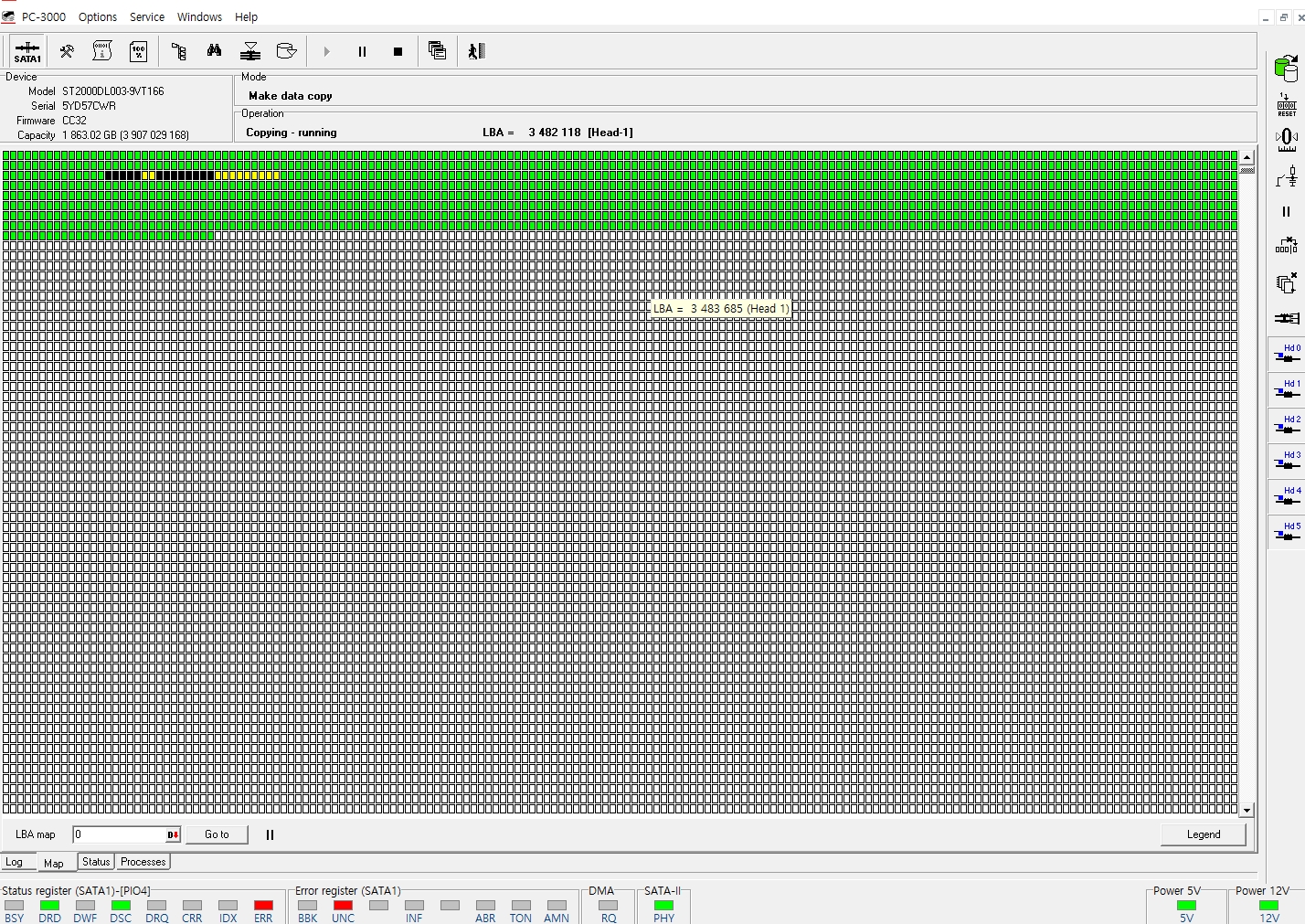Toggle head Hd 4 in the sidebar
This screenshot has height=924, width=1305.
[1288, 497]
